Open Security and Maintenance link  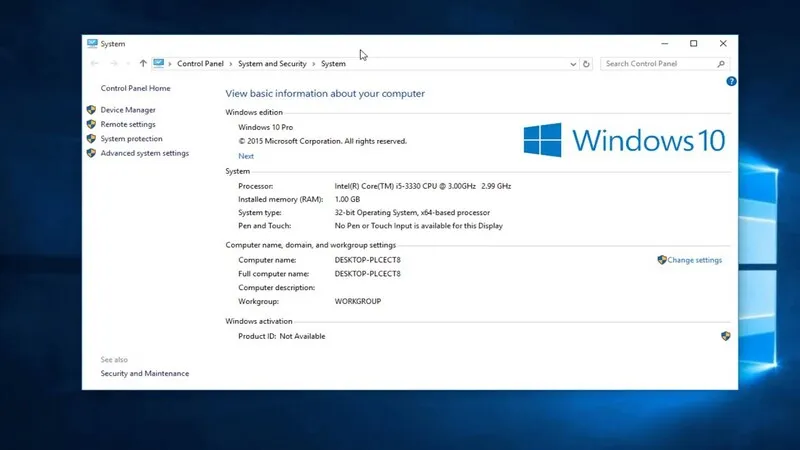pyautogui.click(x=144, y=373)
